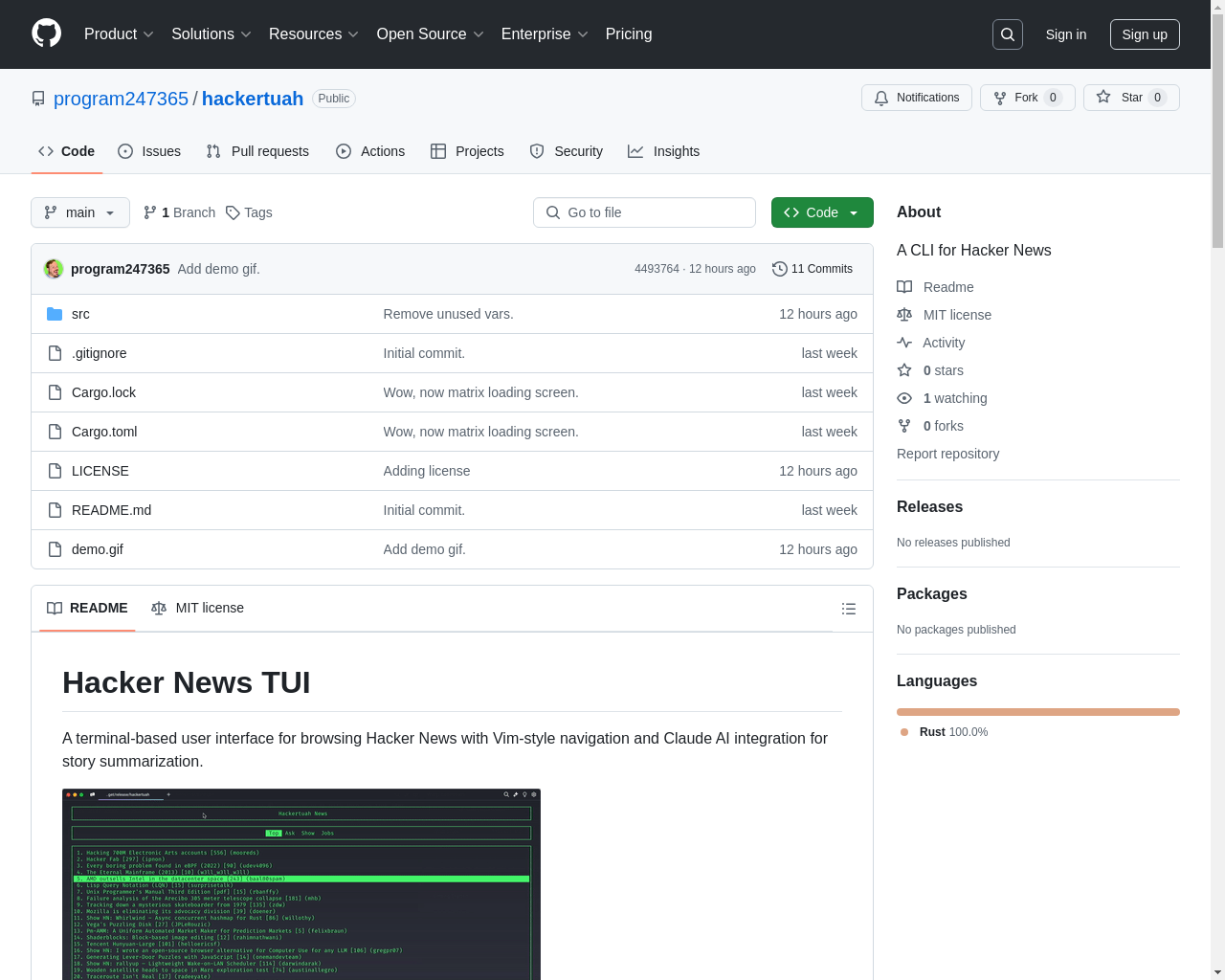Click the Rust language bar

pos(1038,712)
